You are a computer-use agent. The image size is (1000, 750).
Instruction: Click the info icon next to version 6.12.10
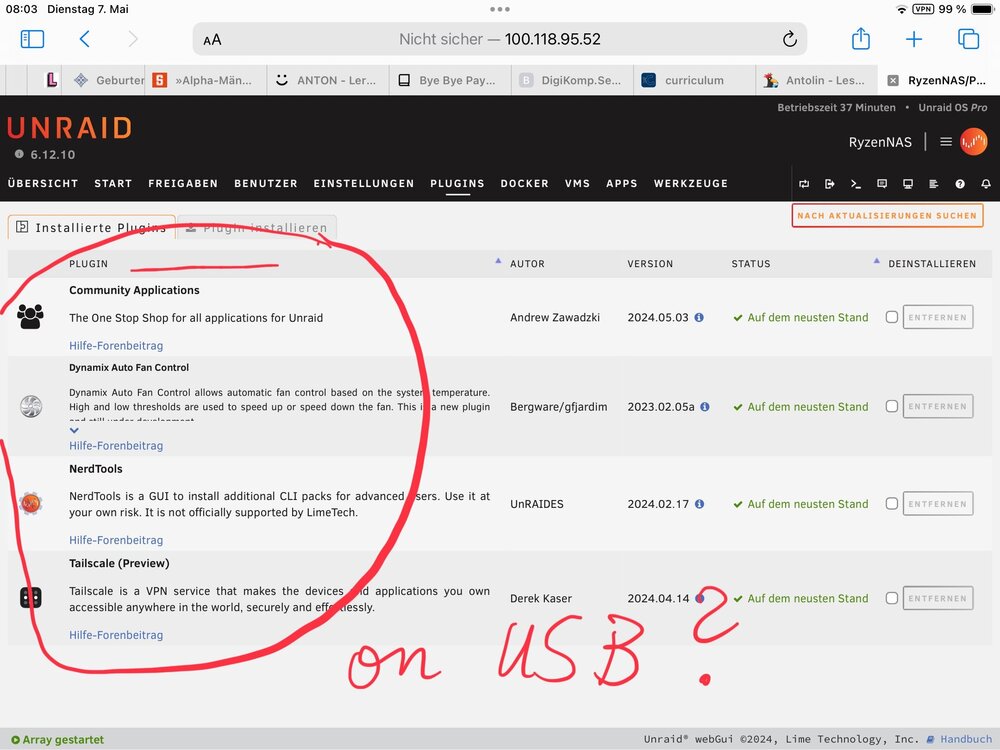pos(19,154)
